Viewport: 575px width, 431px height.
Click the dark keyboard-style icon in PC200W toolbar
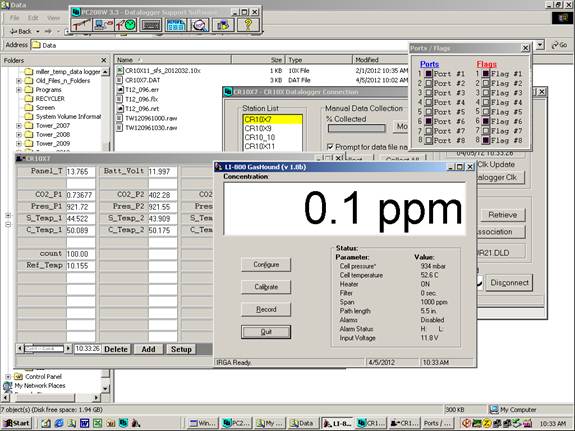(x=151, y=25)
